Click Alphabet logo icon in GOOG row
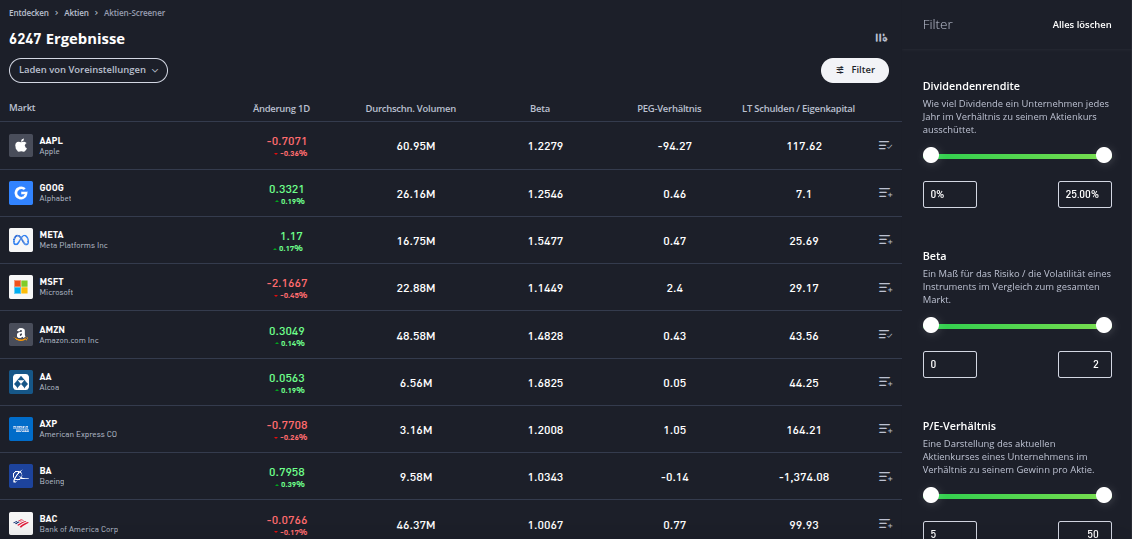Viewport: 1132px width, 539px height. (x=21, y=193)
